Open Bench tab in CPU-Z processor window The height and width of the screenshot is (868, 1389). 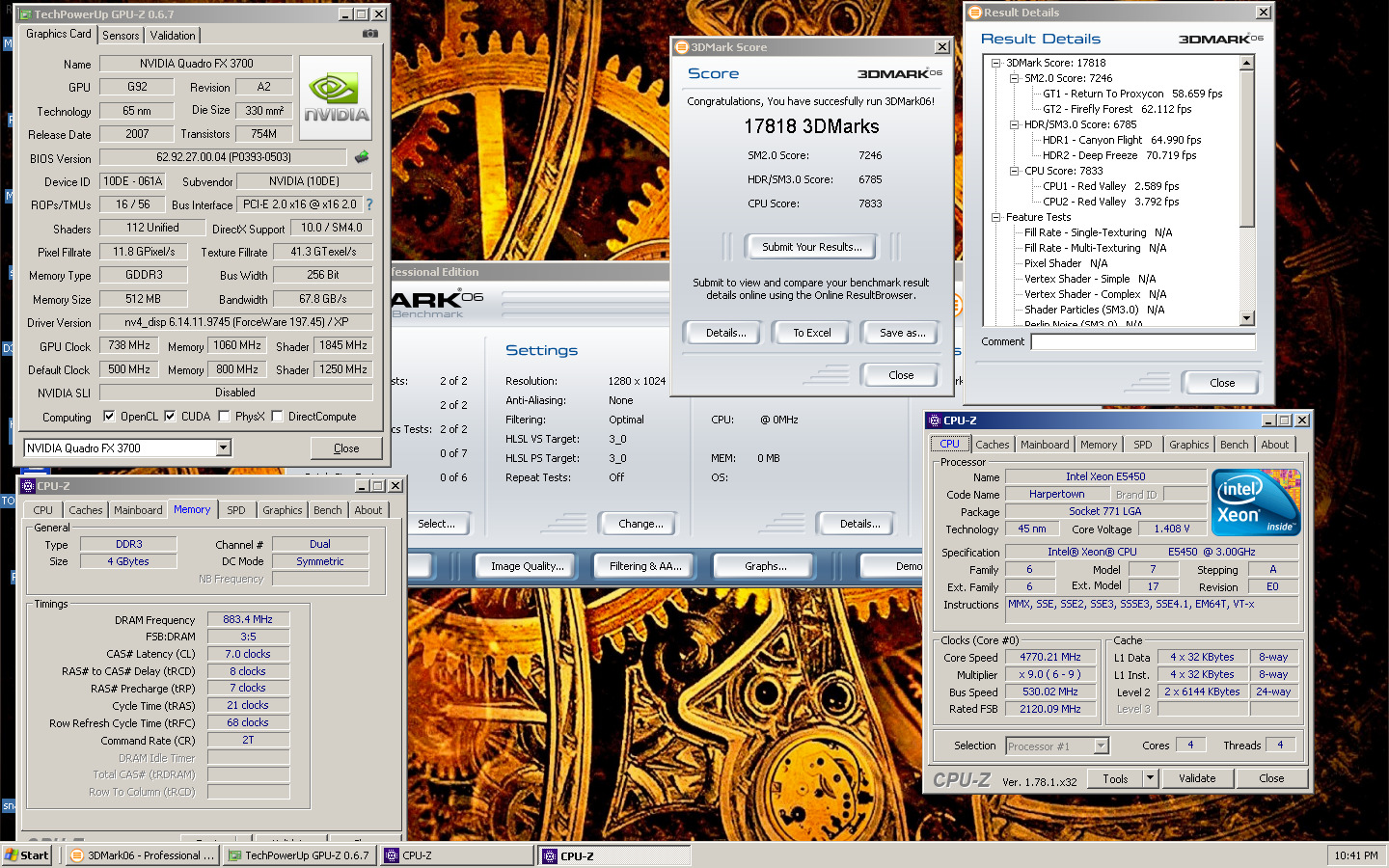[x=1234, y=445]
